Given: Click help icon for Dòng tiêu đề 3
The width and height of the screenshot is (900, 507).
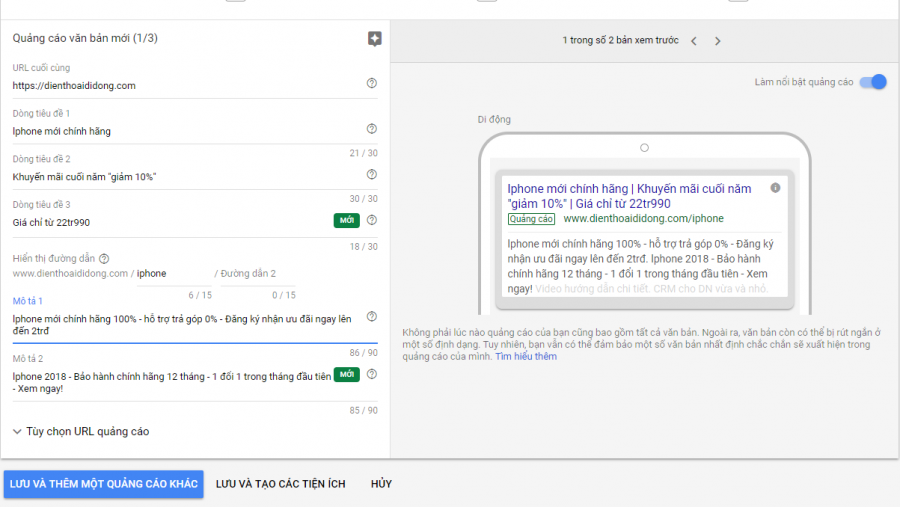Looking at the screenshot, I should point(372,220).
